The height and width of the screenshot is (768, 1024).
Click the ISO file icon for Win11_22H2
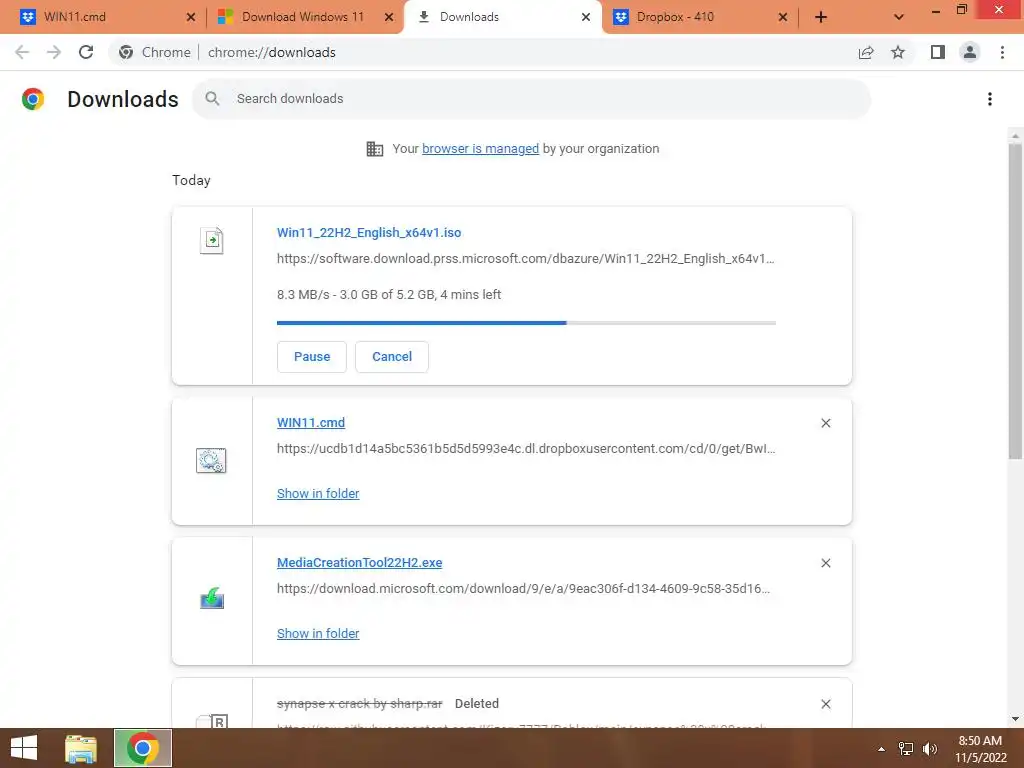212,240
